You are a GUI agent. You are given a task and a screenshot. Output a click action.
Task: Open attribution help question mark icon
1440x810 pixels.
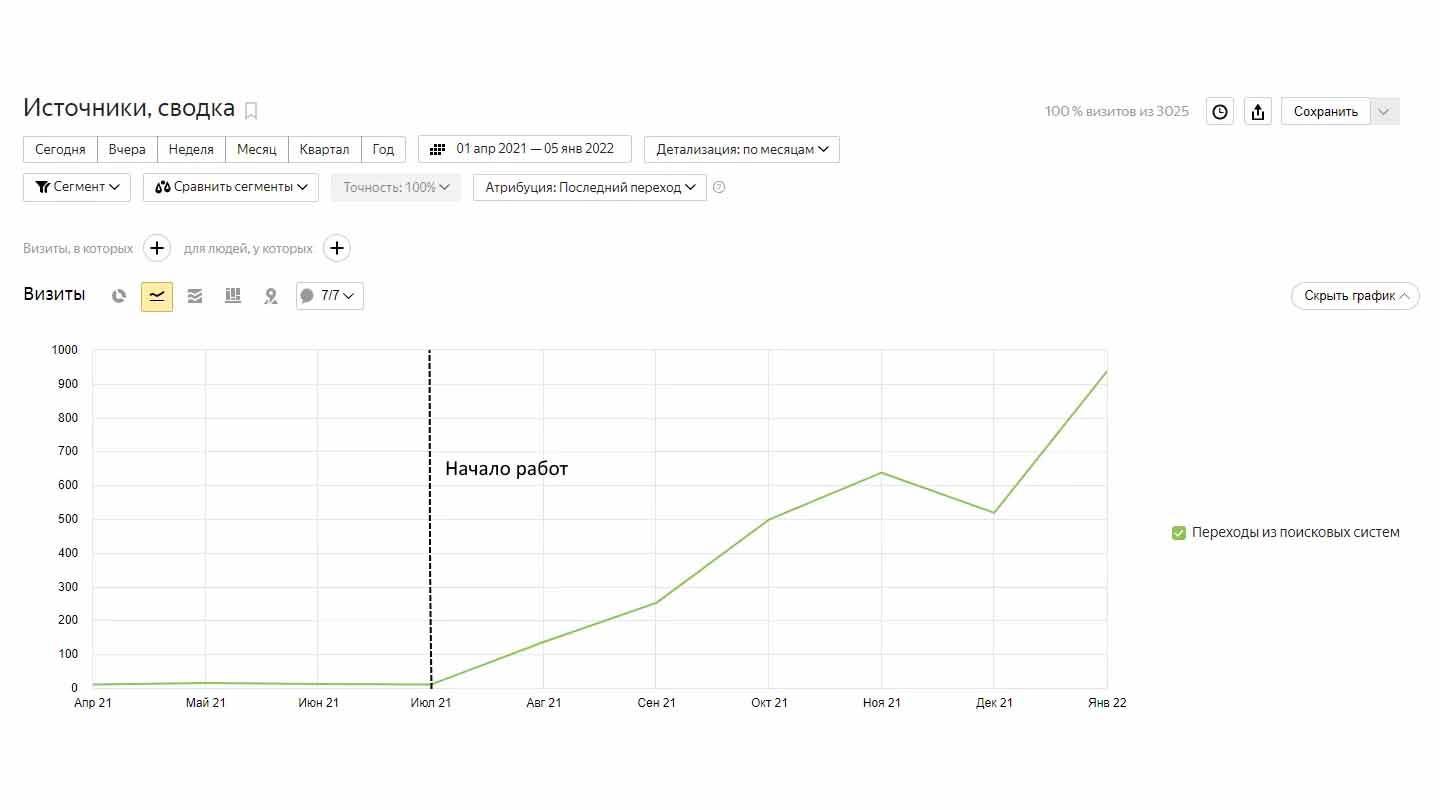pos(719,187)
